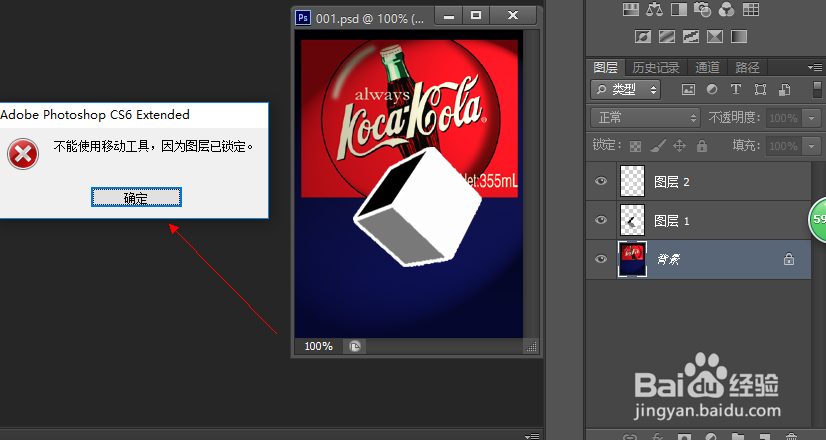826x440 pixels.
Task: Add a Color Lookup adjustment (grid icon)
Action: click(751, 9)
